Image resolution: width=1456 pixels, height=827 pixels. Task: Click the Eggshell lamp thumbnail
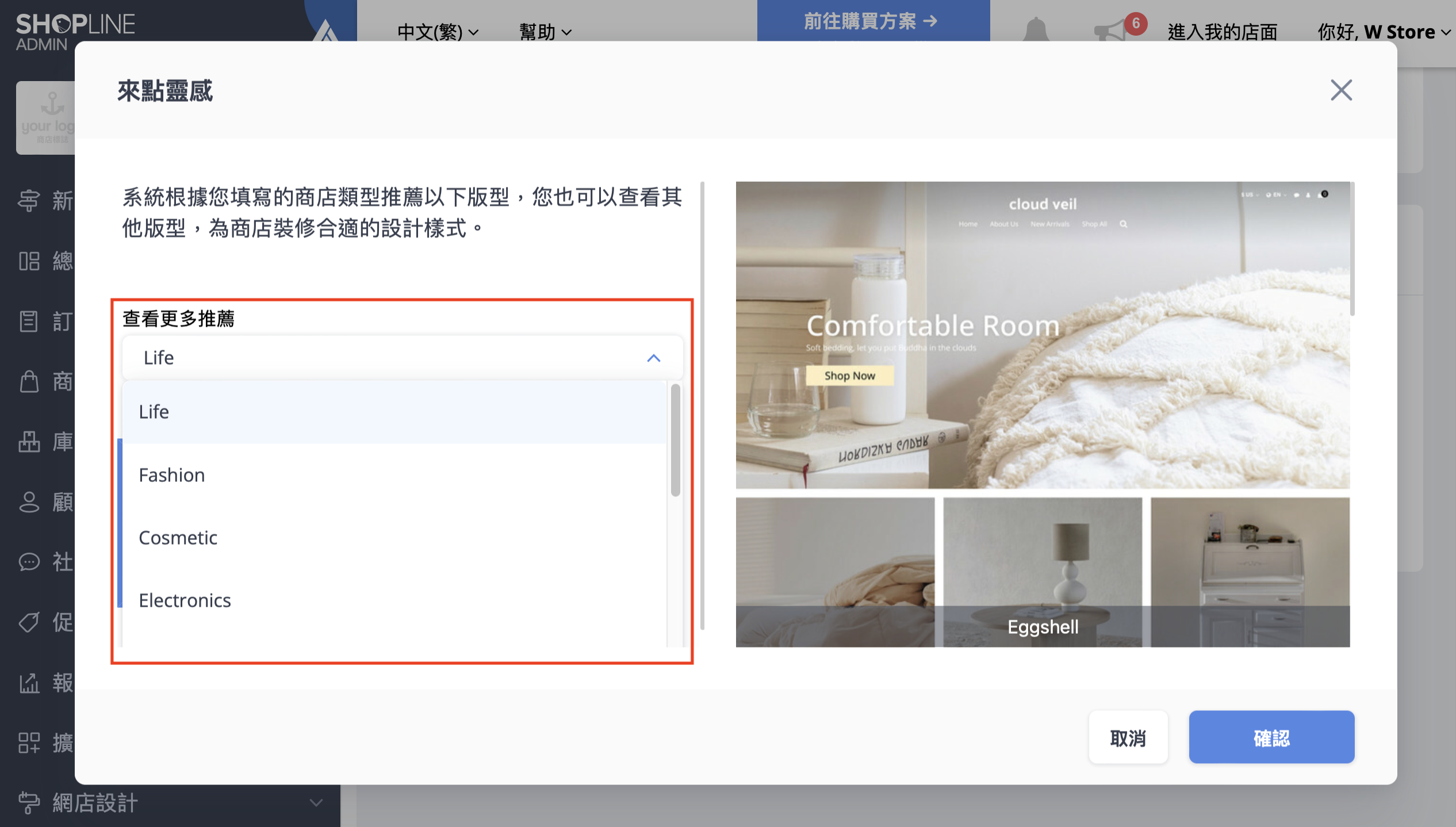[1043, 572]
